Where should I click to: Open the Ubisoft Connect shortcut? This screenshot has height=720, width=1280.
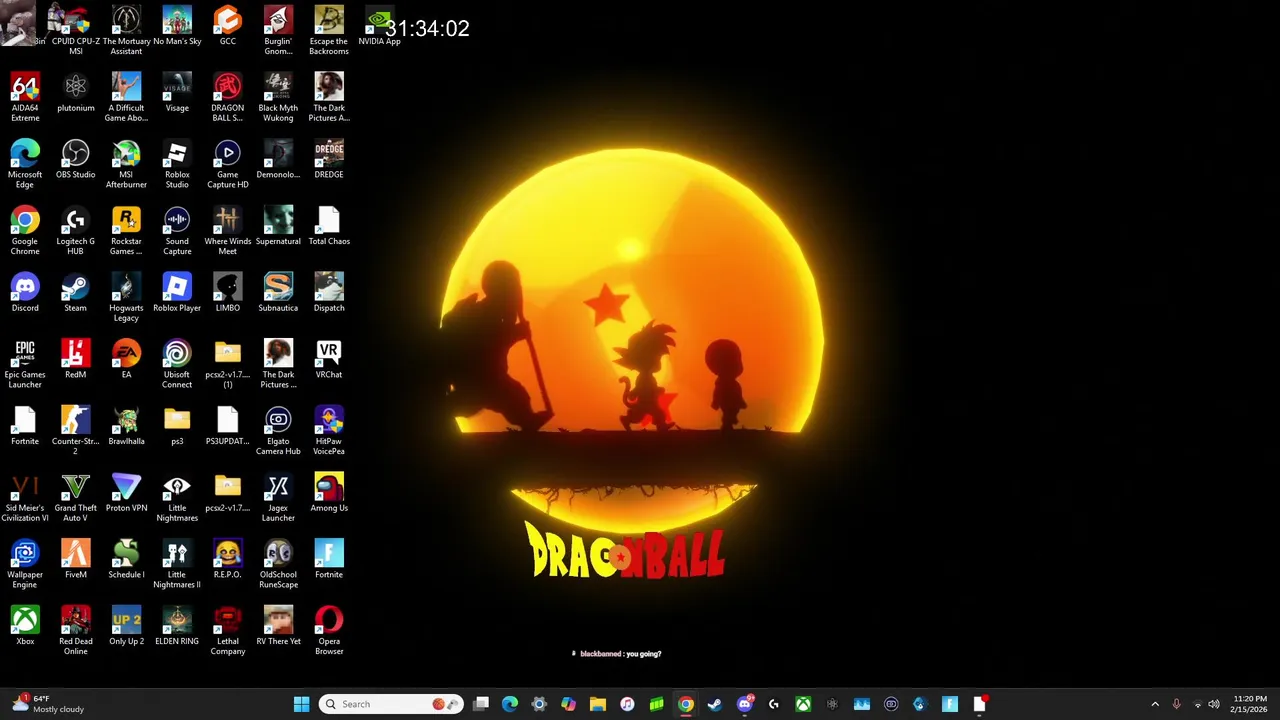tap(177, 364)
